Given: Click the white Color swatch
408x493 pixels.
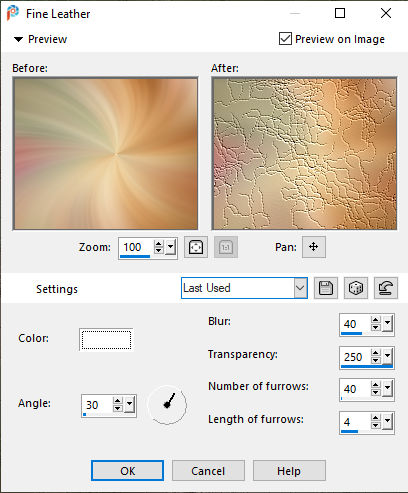Looking at the screenshot, I should [x=106, y=340].
